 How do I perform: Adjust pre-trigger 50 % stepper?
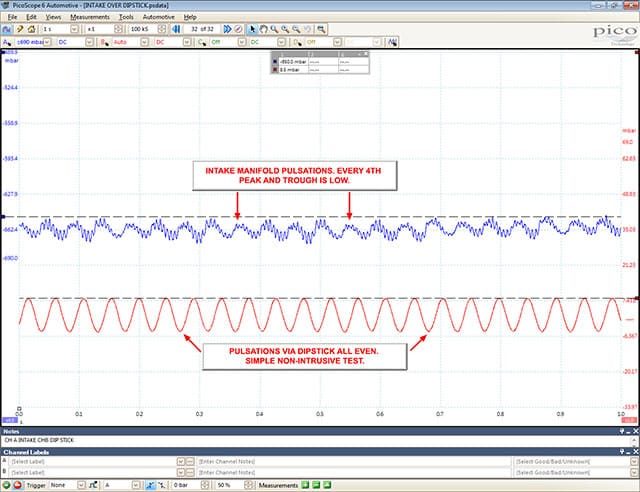tap(248, 485)
